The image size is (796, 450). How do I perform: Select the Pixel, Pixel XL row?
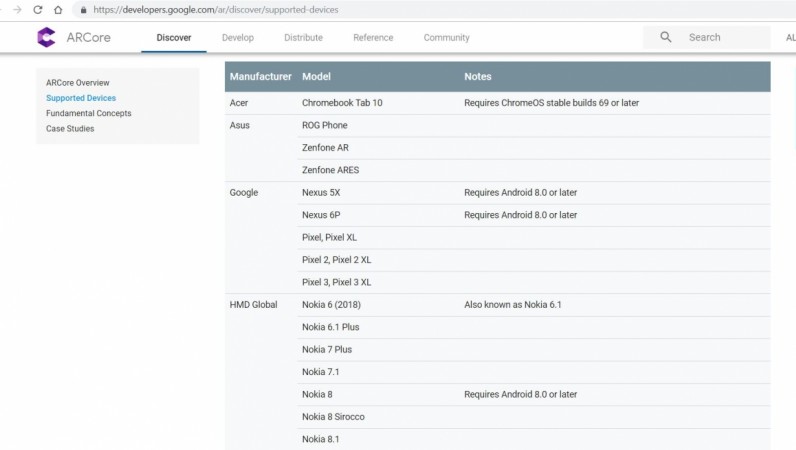point(534,238)
